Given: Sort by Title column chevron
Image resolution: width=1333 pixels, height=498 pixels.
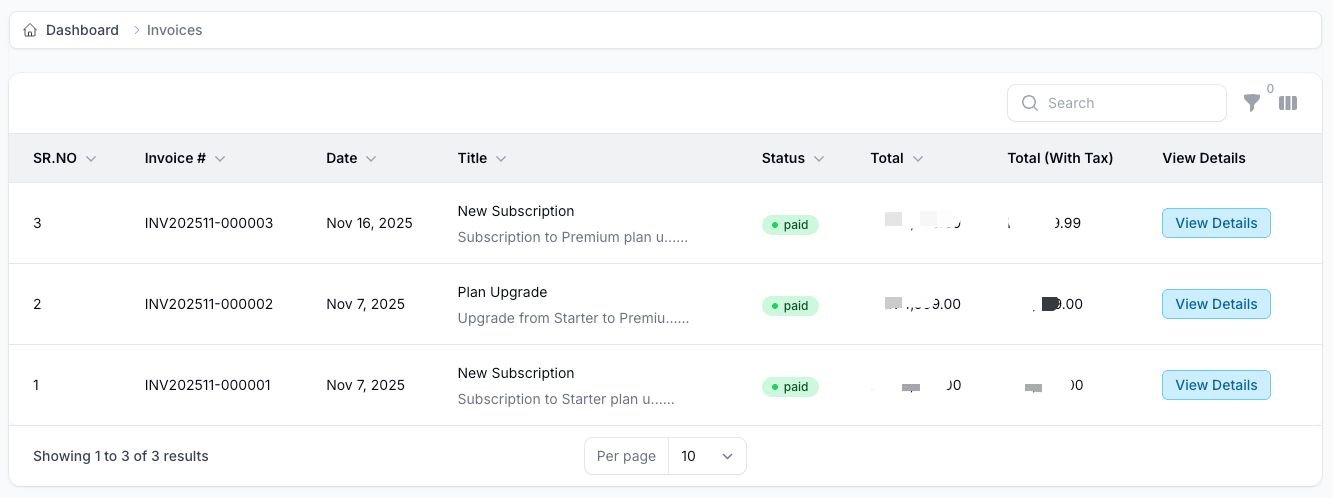Looking at the screenshot, I should pyautogui.click(x=501, y=159).
